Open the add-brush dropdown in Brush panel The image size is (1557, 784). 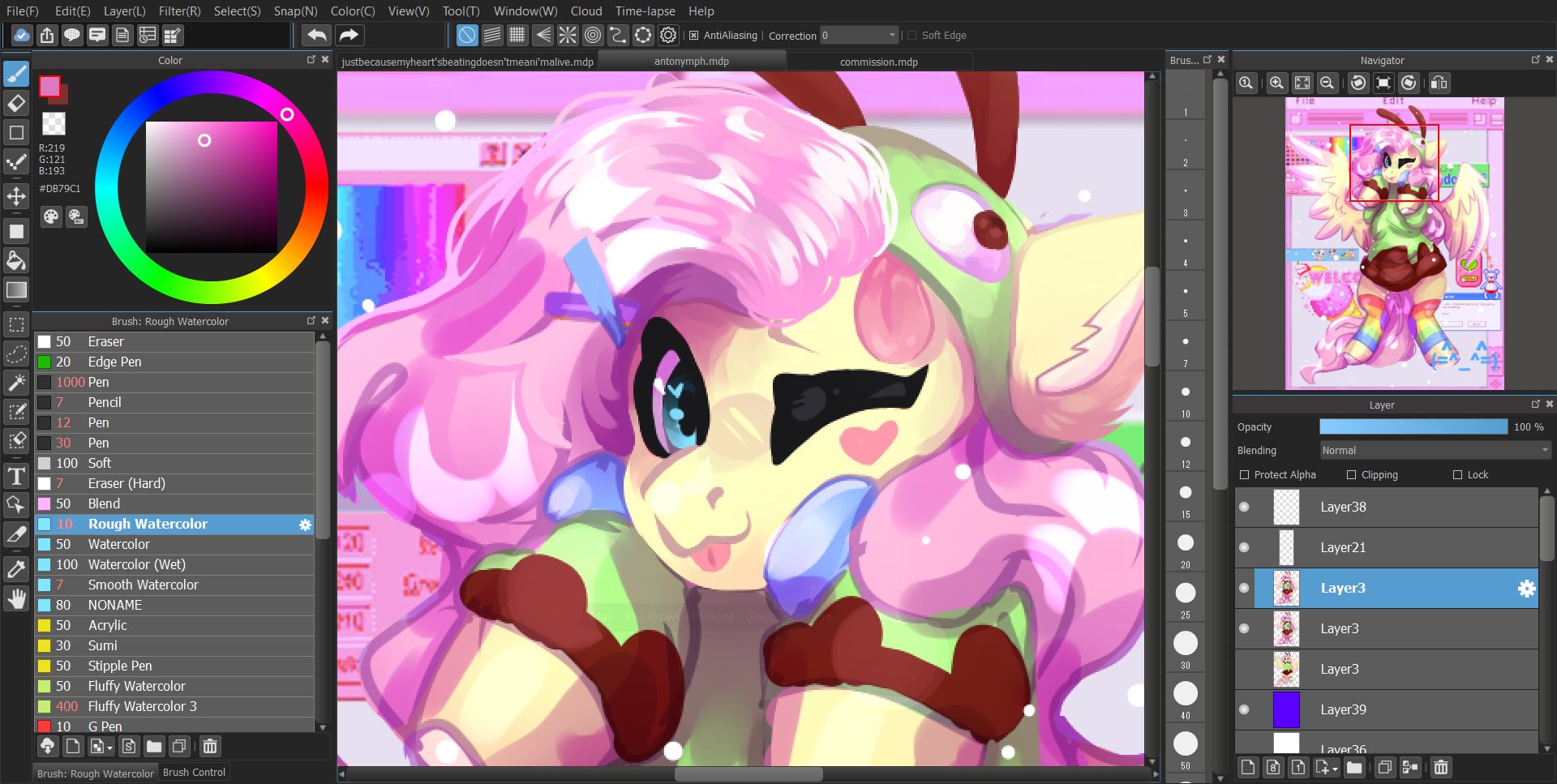tap(101, 746)
